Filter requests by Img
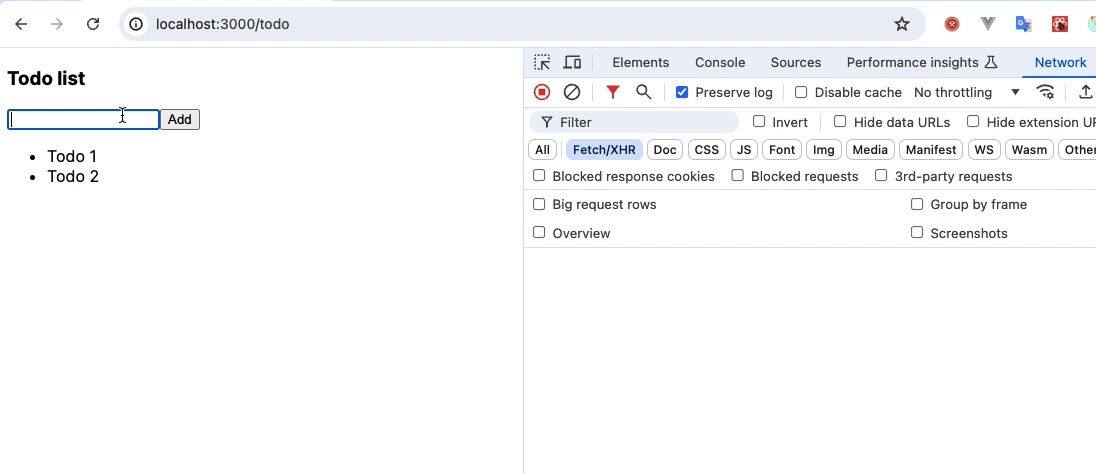Viewport: 1096px width, 474px height. [x=823, y=150]
